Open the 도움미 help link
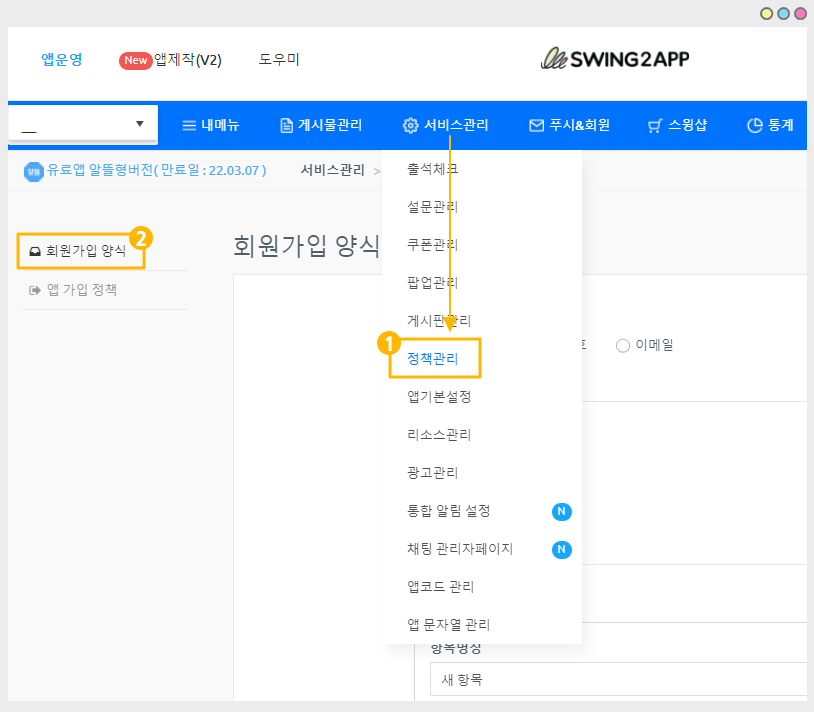814x712 pixels. 279,60
